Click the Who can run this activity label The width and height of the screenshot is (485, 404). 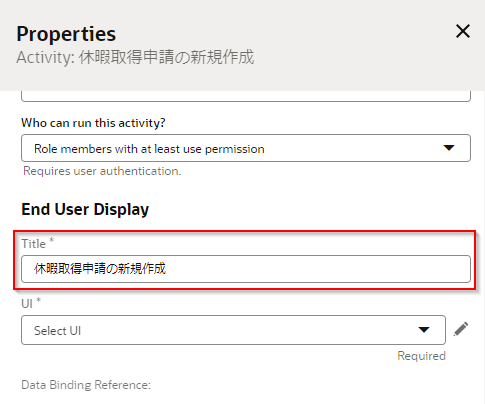point(93,123)
